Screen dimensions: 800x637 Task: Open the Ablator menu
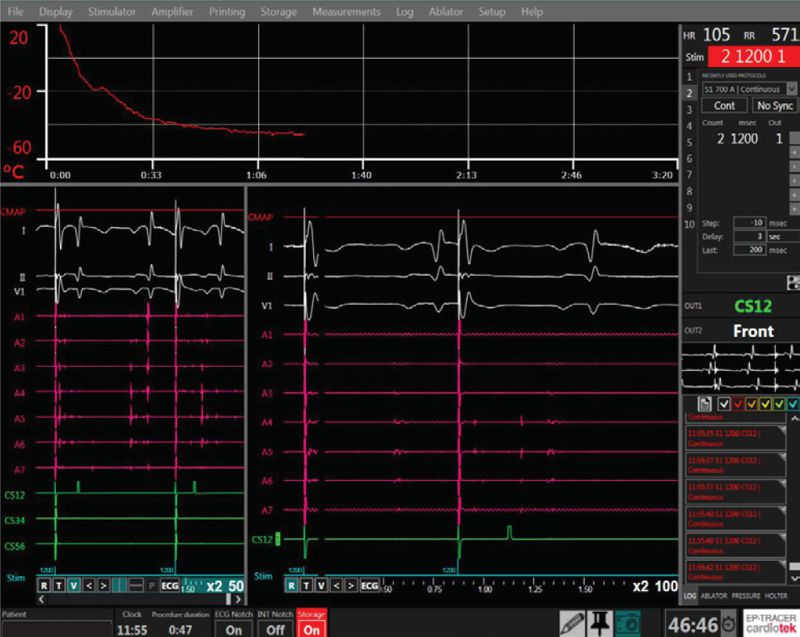[x=445, y=11]
